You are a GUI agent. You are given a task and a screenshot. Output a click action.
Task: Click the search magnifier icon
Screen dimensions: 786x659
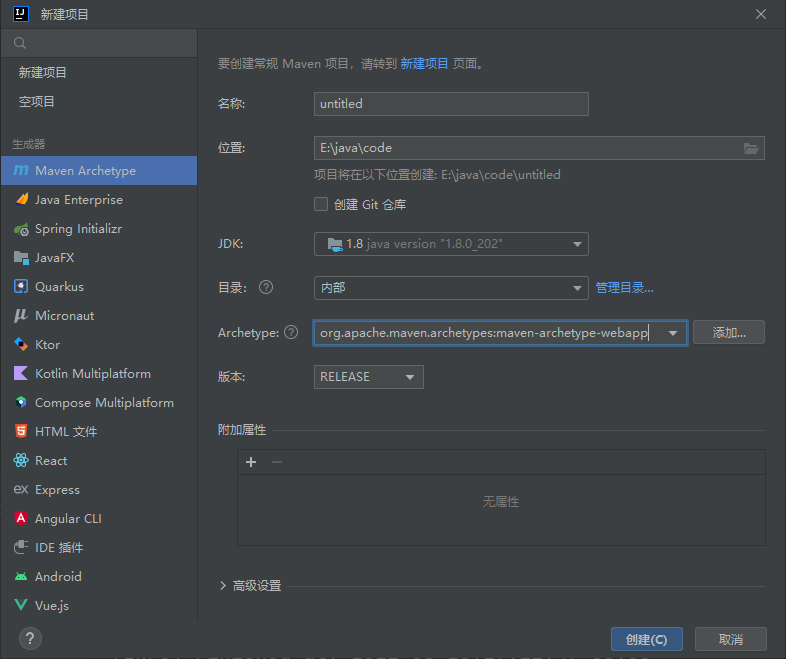click(x=20, y=43)
